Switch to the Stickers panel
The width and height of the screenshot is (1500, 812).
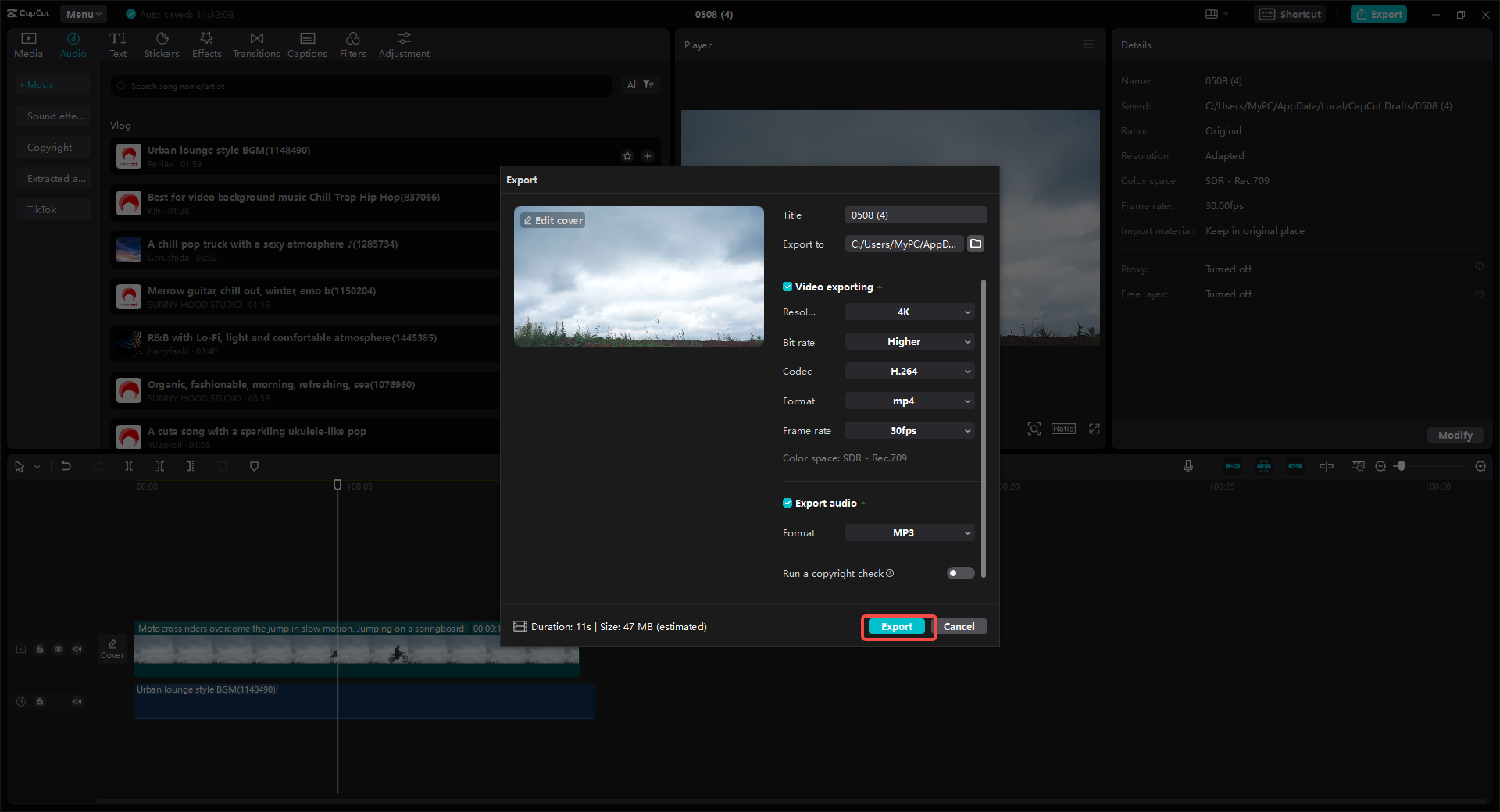[162, 44]
